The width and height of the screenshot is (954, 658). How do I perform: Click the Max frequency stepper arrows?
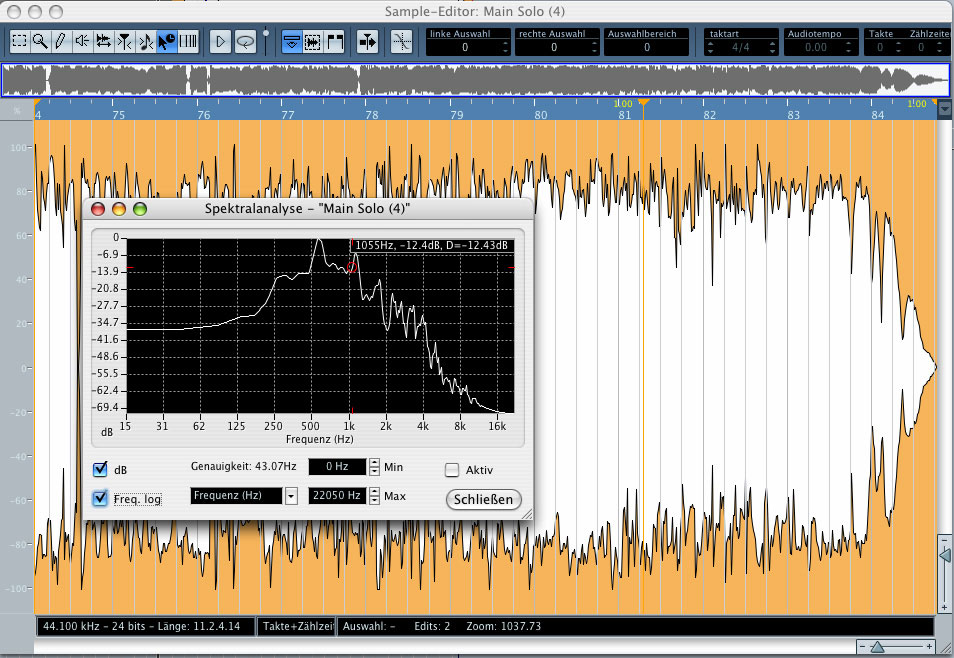[374, 496]
